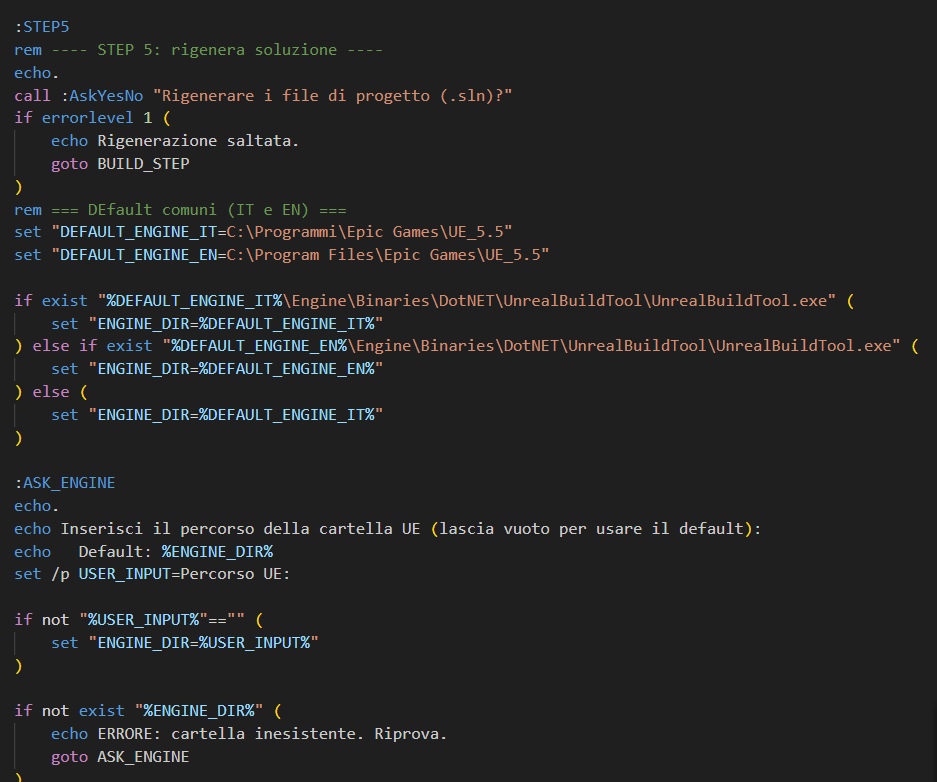Click the BUILD_STEP goto target
The height and width of the screenshot is (782, 937).
click(x=143, y=163)
